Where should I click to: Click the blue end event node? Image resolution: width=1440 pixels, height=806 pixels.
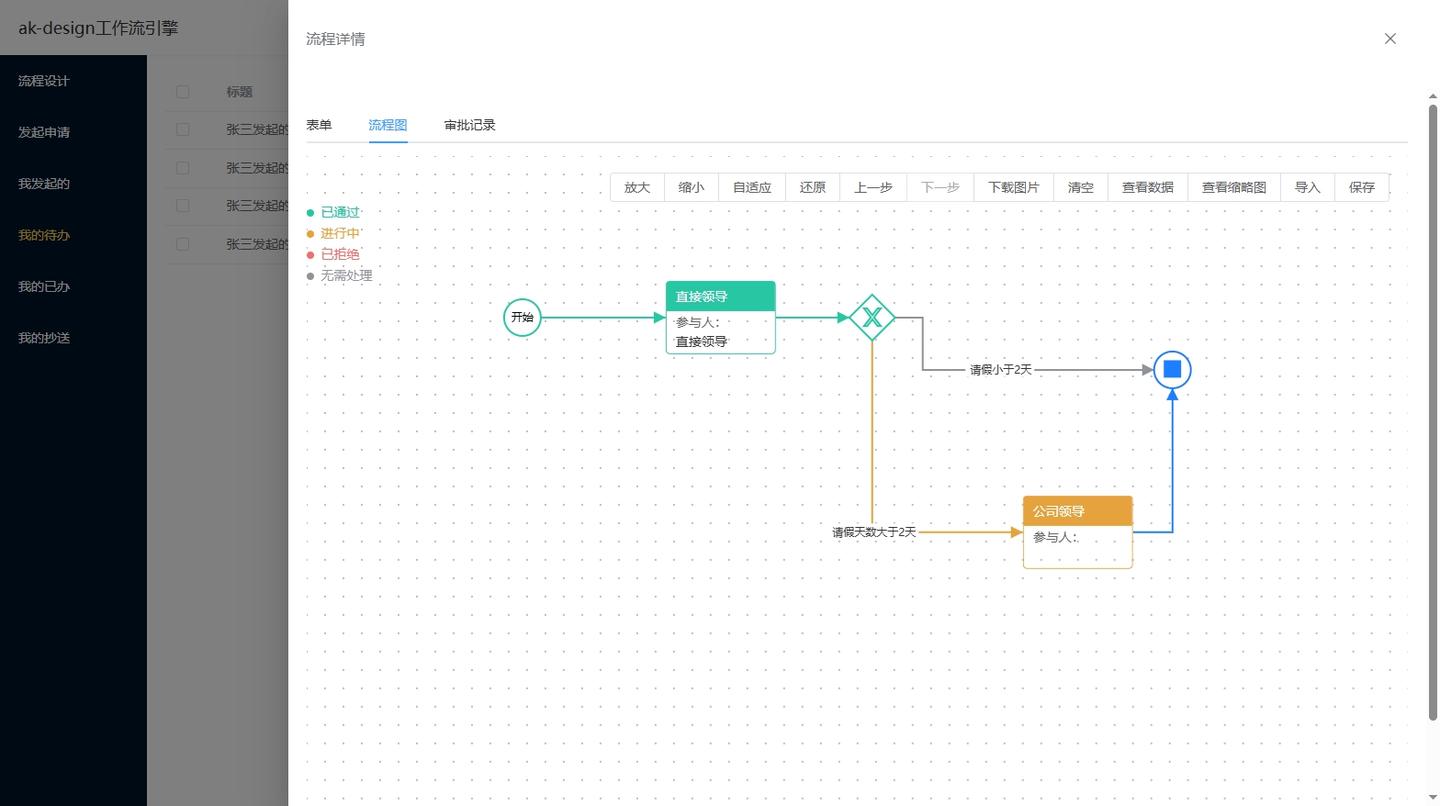[1171, 369]
